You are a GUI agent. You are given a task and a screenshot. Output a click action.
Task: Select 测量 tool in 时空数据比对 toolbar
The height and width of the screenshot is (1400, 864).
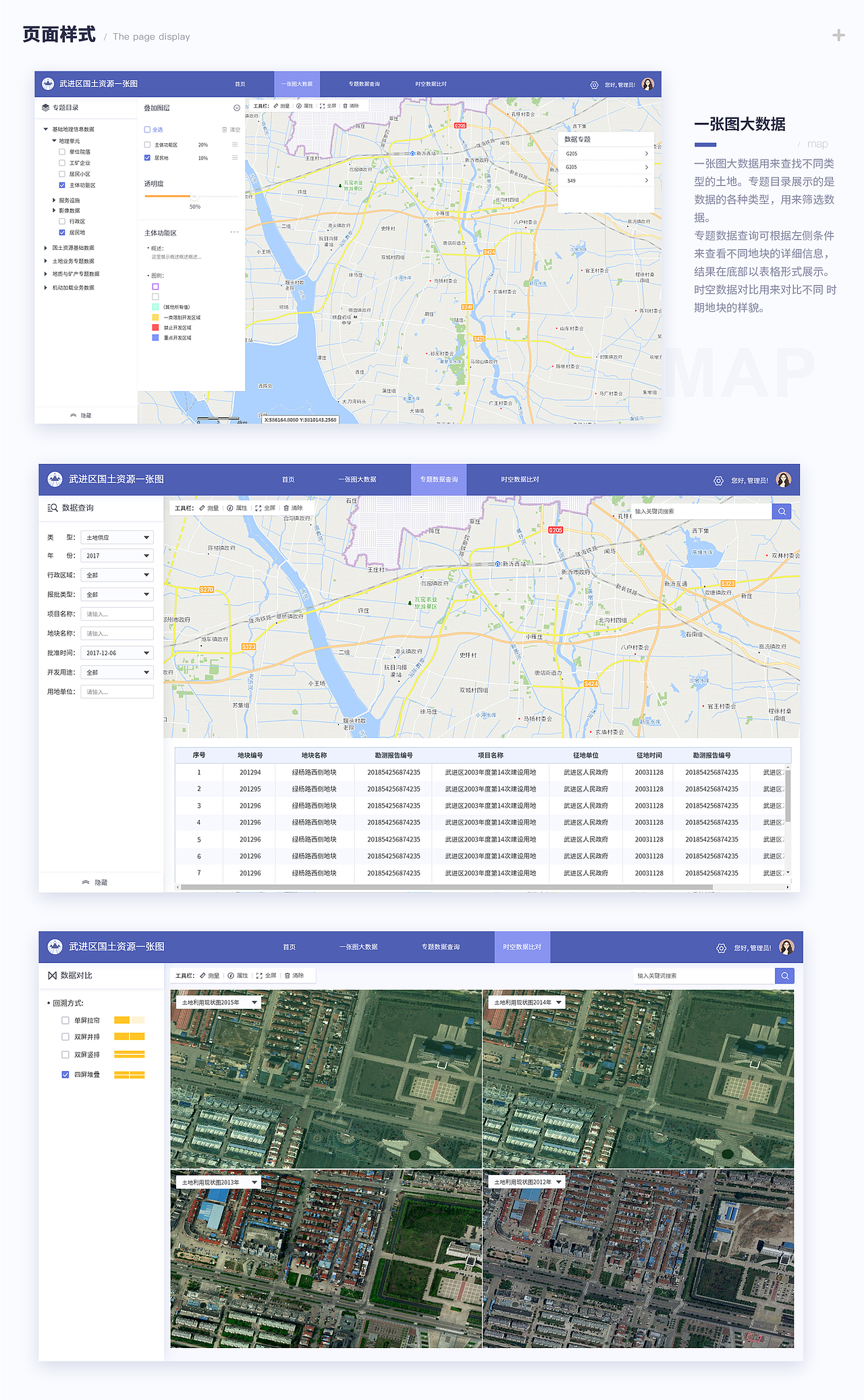coord(210,976)
